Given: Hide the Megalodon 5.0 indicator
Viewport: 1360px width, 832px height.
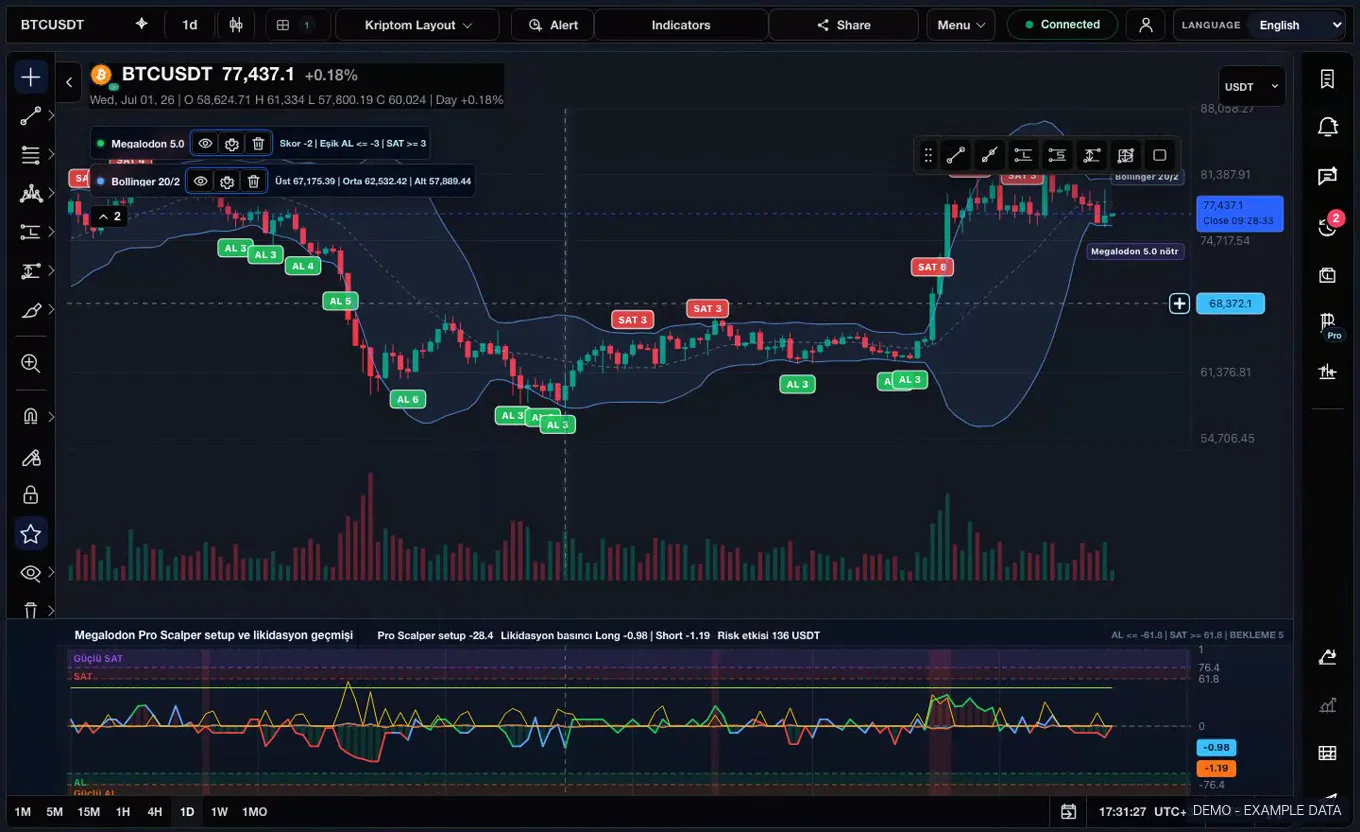Looking at the screenshot, I should tap(205, 144).
